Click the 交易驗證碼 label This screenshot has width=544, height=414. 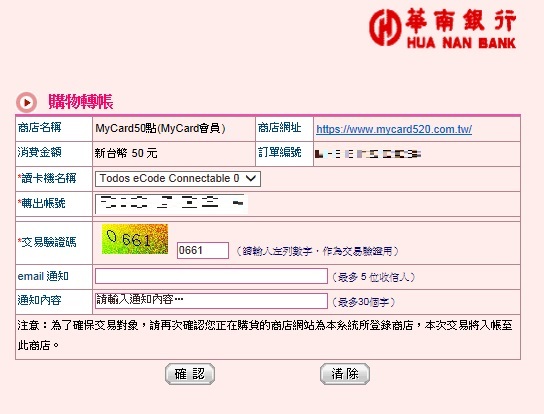[47, 242]
